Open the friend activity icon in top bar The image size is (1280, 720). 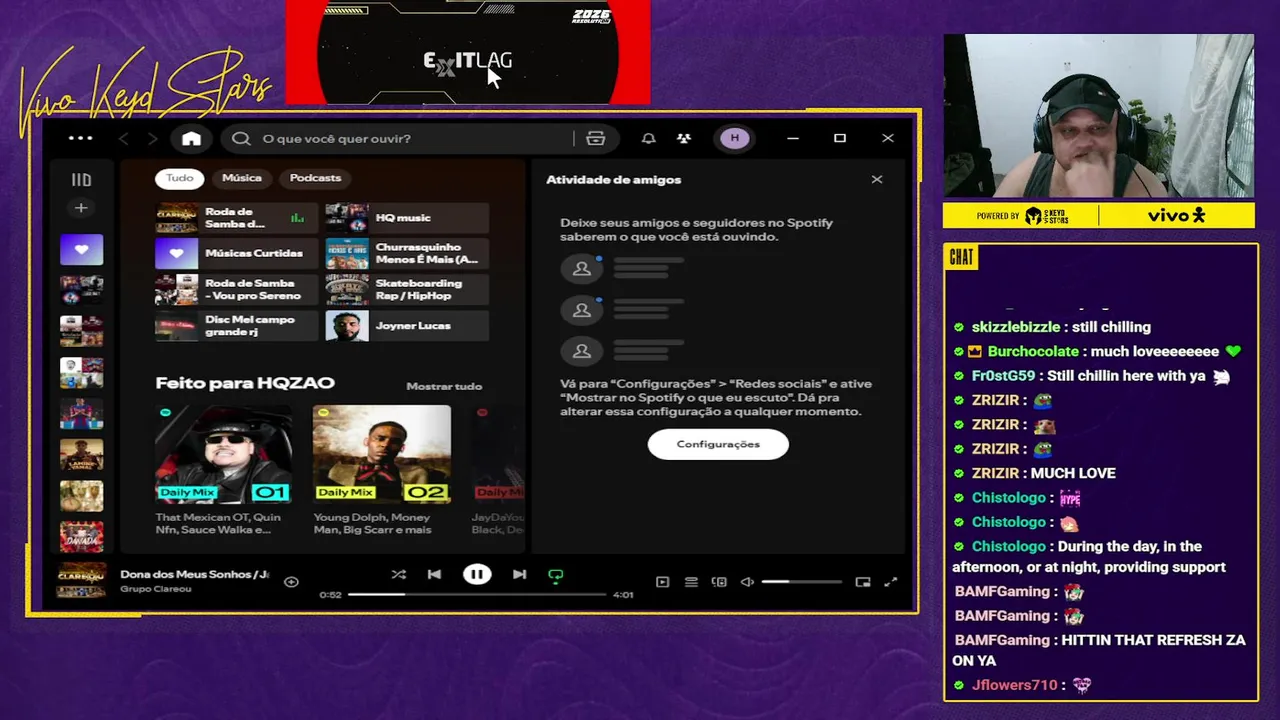684,138
